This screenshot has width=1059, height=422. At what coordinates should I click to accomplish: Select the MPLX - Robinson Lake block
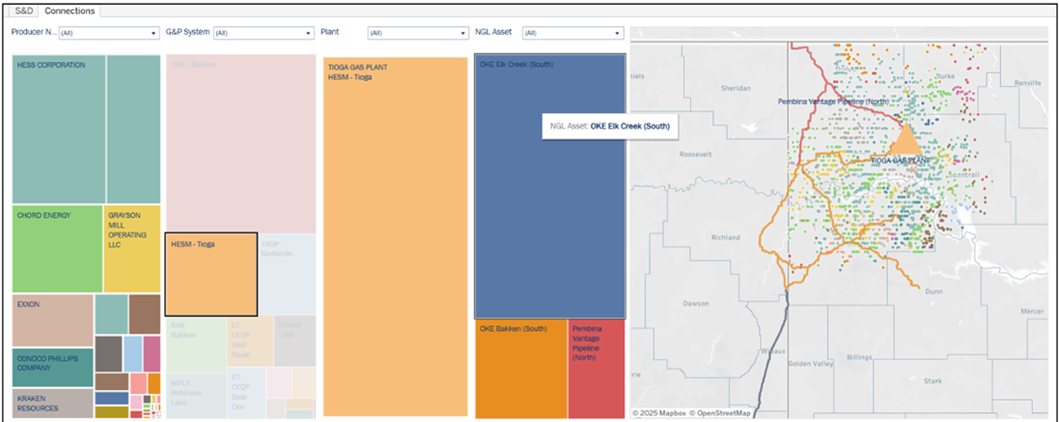[x=196, y=395]
